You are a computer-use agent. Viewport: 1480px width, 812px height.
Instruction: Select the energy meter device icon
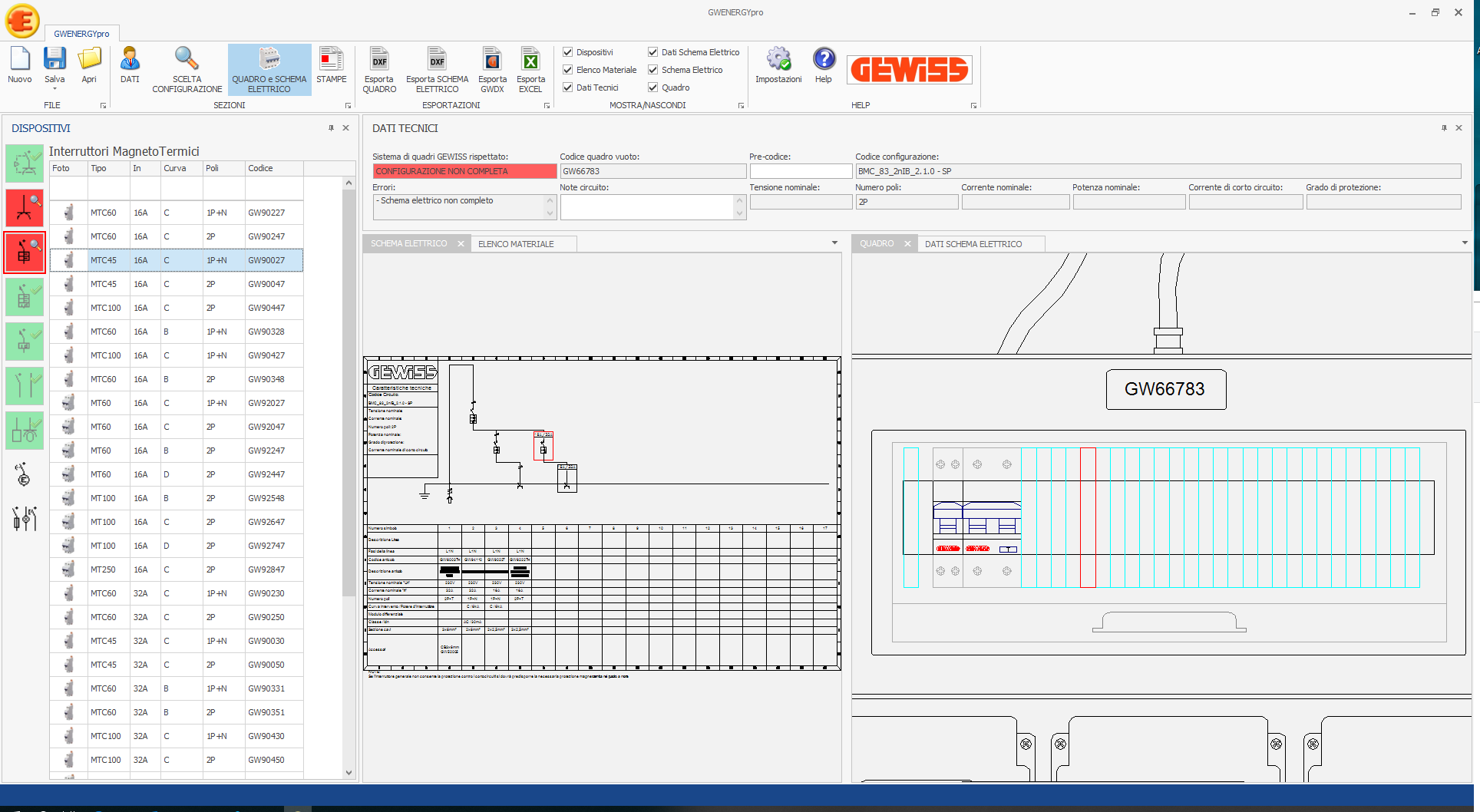[x=23, y=475]
